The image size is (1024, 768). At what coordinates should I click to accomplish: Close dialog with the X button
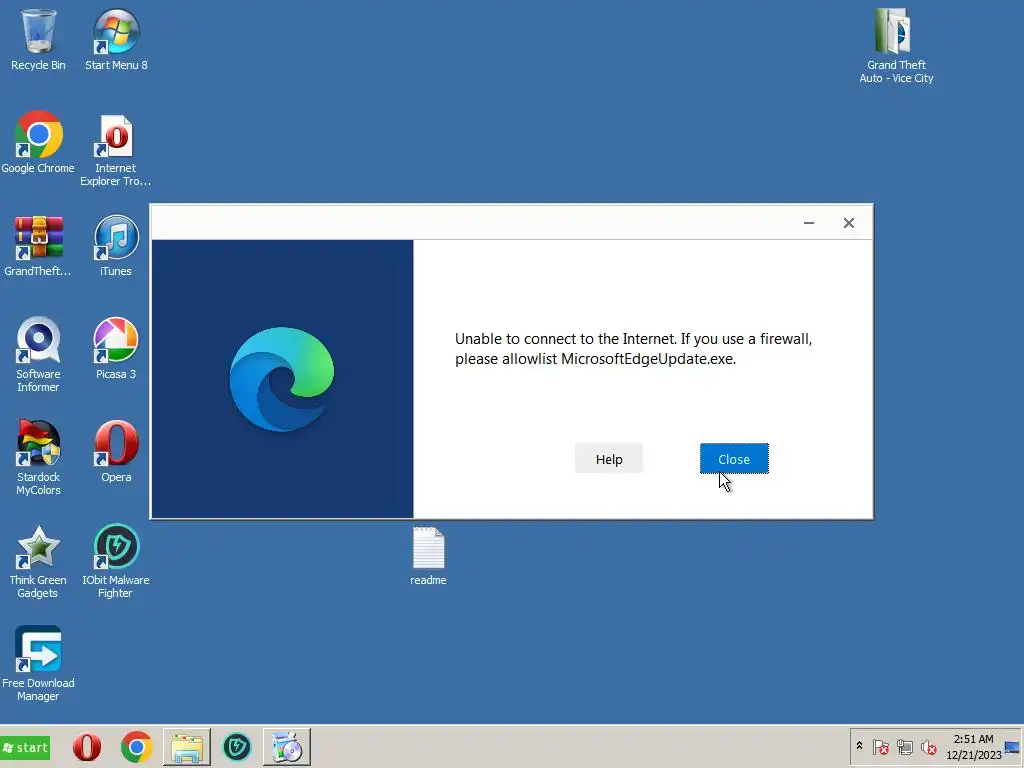(x=848, y=223)
